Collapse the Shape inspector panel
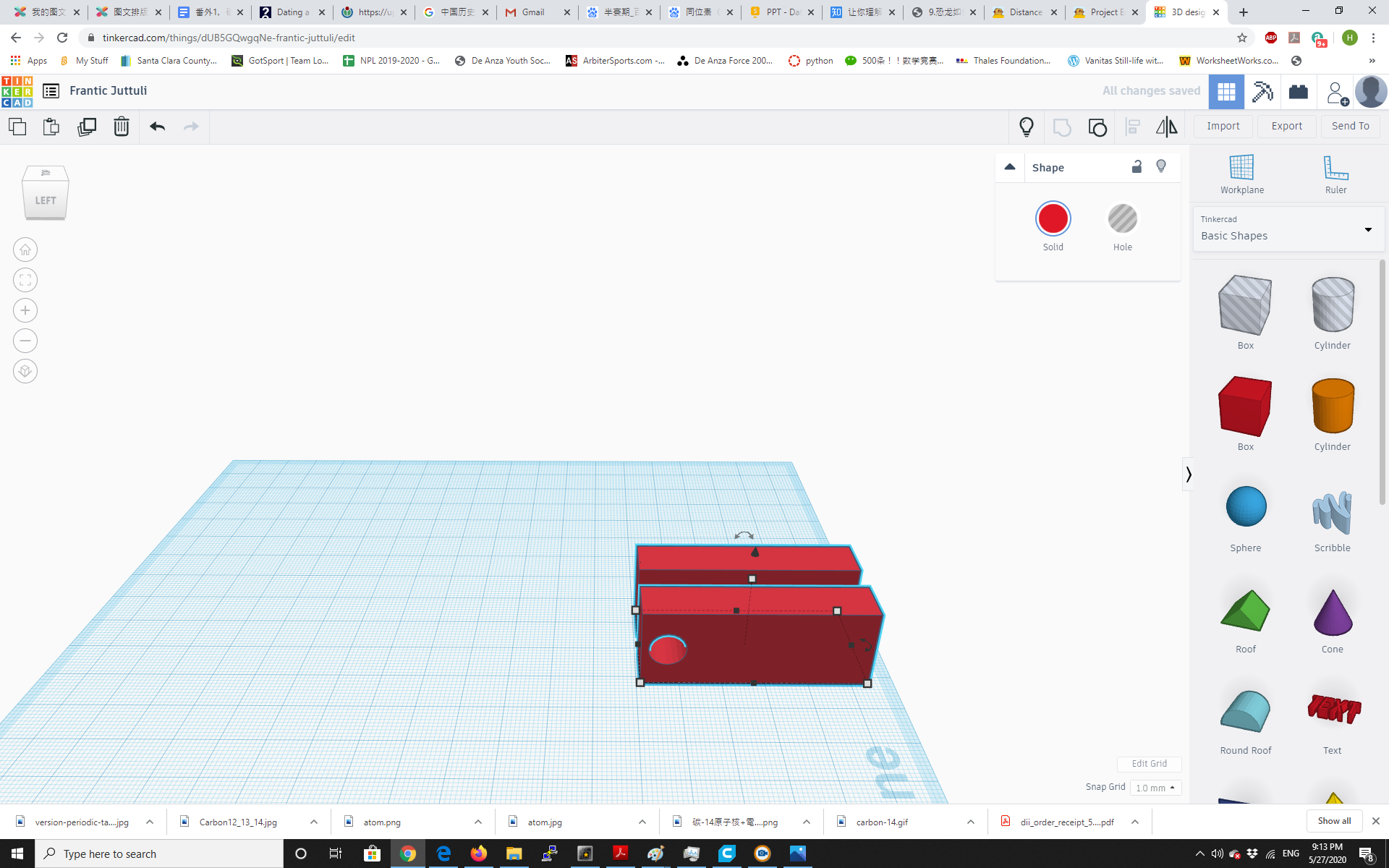1389x868 pixels. 1010,167
